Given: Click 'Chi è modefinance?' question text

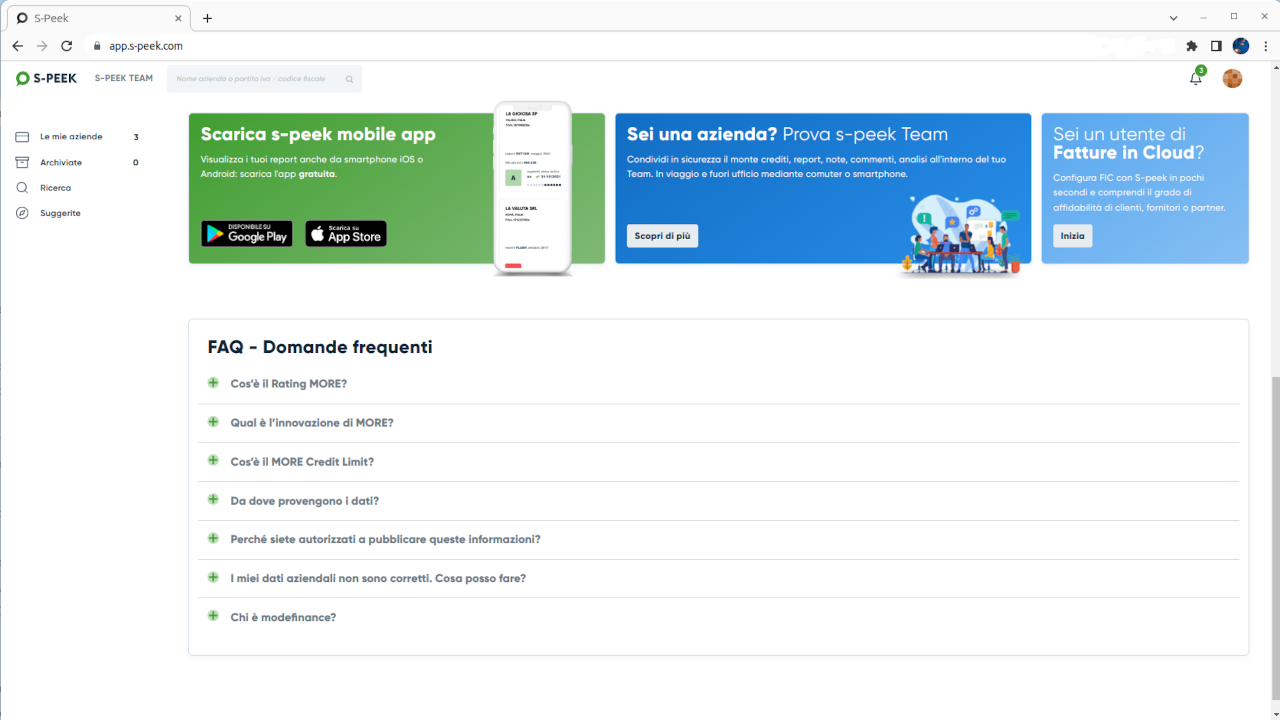Looking at the screenshot, I should 283,617.
